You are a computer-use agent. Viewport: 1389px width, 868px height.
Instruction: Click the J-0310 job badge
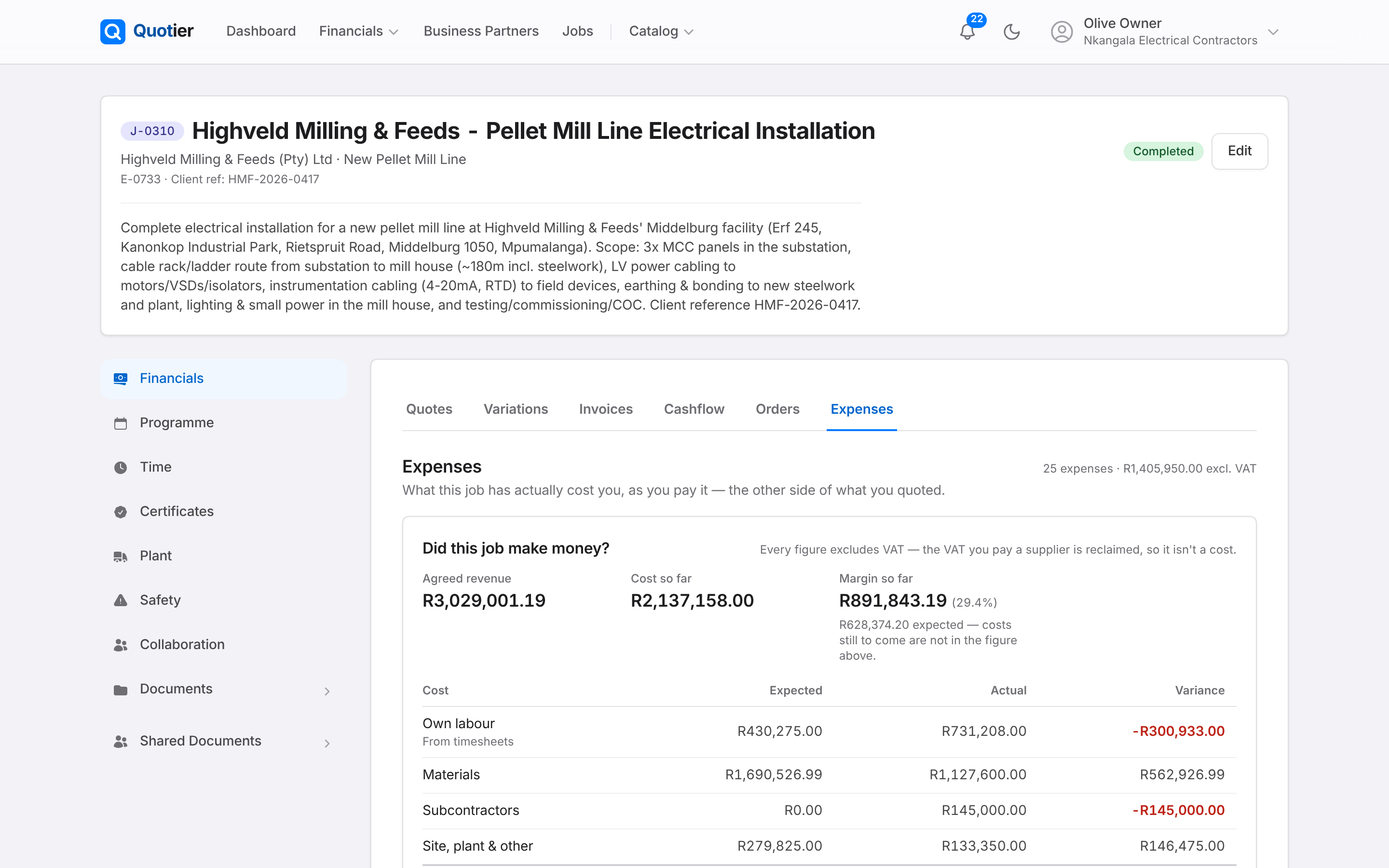[x=152, y=131]
